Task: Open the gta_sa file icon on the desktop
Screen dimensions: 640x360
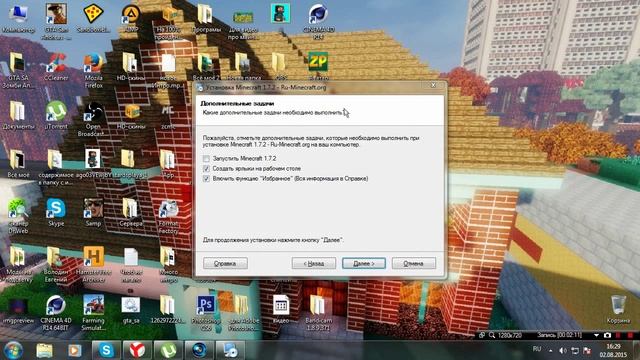Action: 131,309
